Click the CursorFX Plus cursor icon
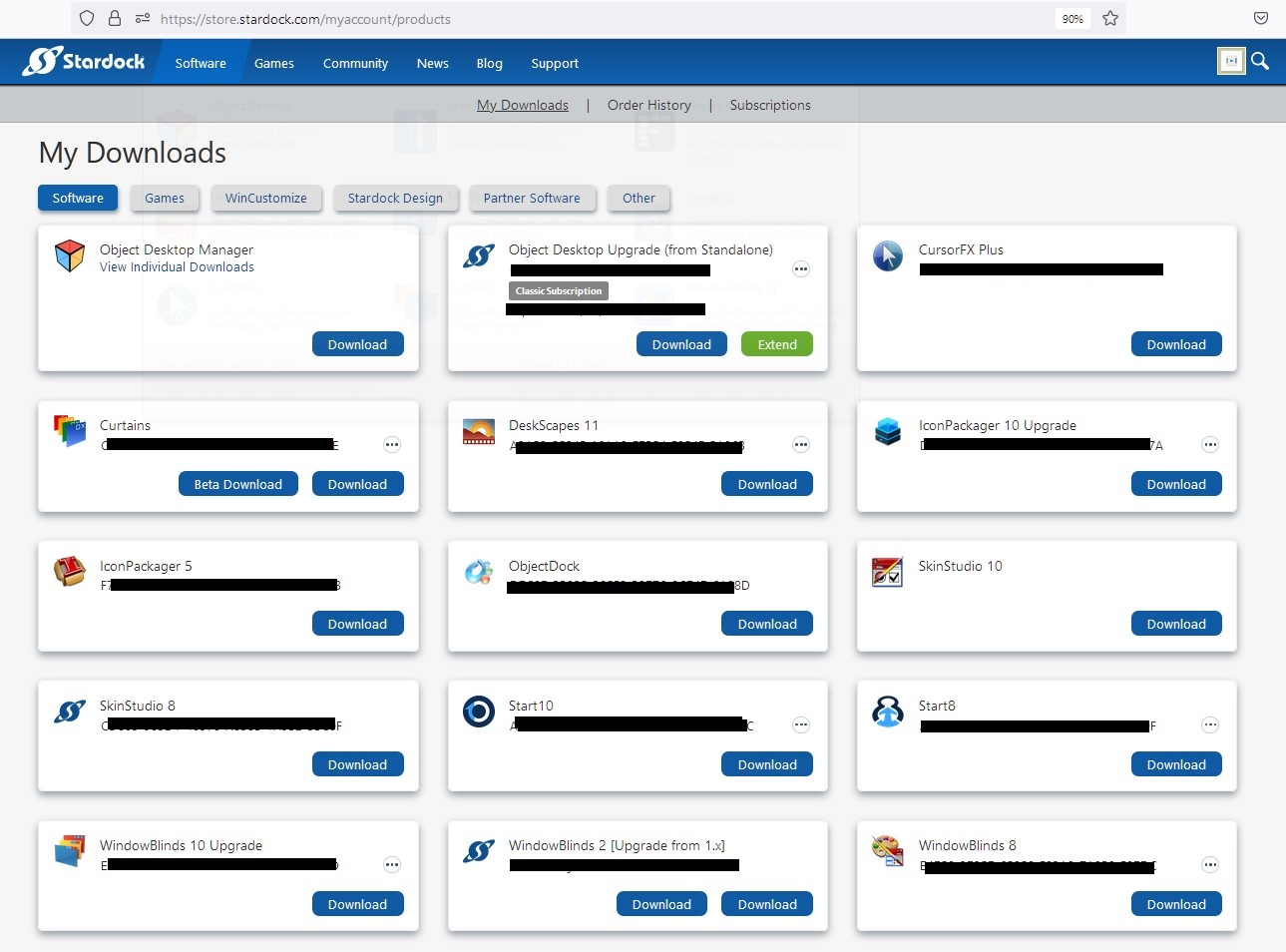Viewport: 1286px width, 952px height. pyautogui.click(x=888, y=256)
